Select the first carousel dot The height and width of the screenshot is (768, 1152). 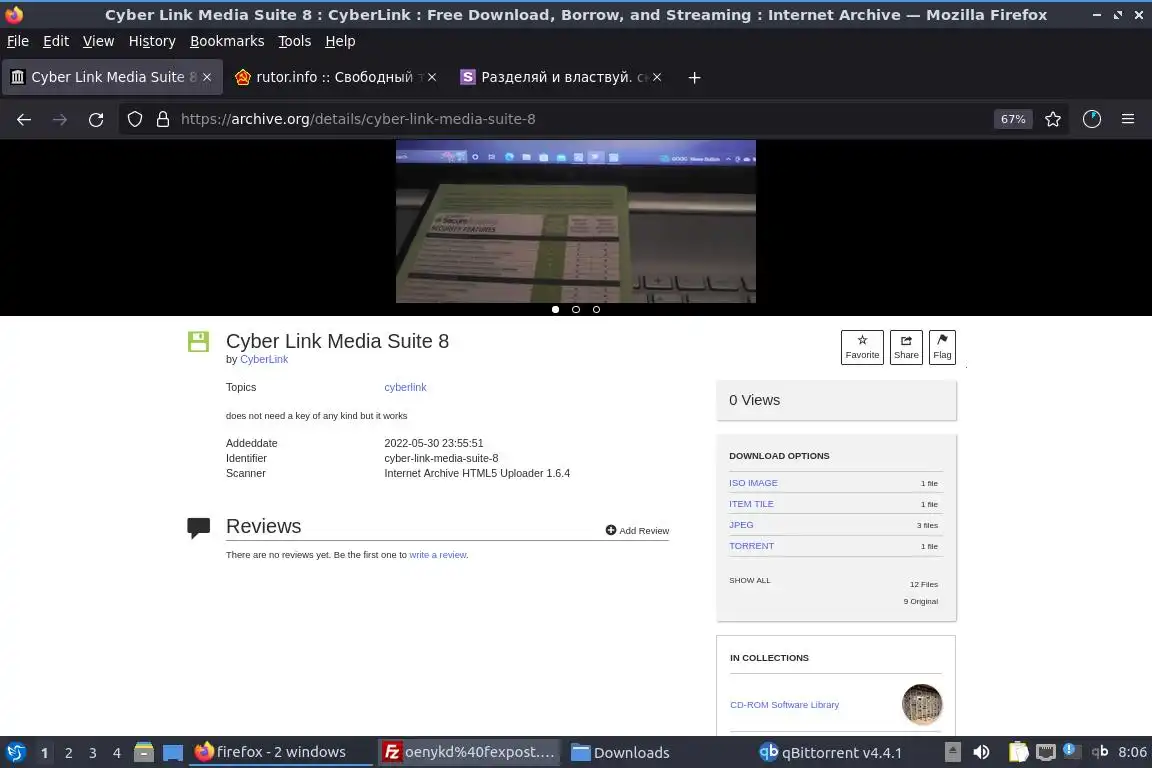(x=555, y=309)
